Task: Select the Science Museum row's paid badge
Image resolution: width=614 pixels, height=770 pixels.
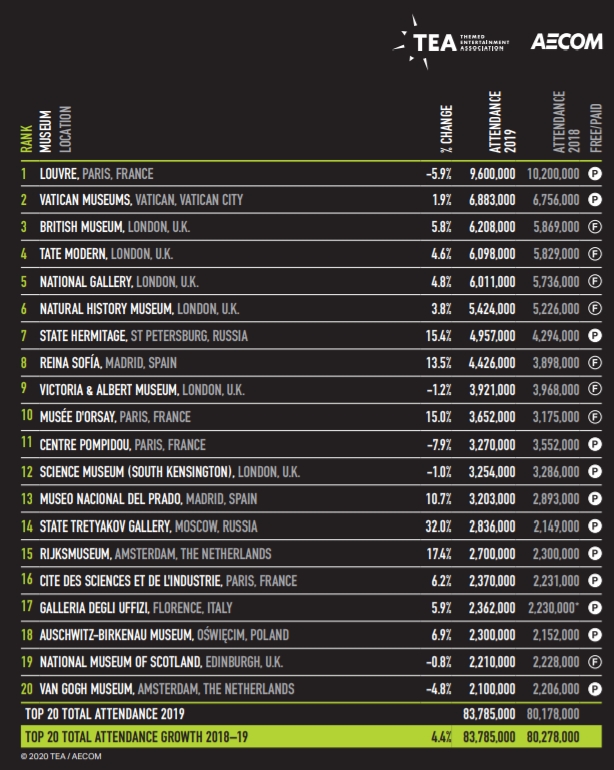Action: (595, 472)
